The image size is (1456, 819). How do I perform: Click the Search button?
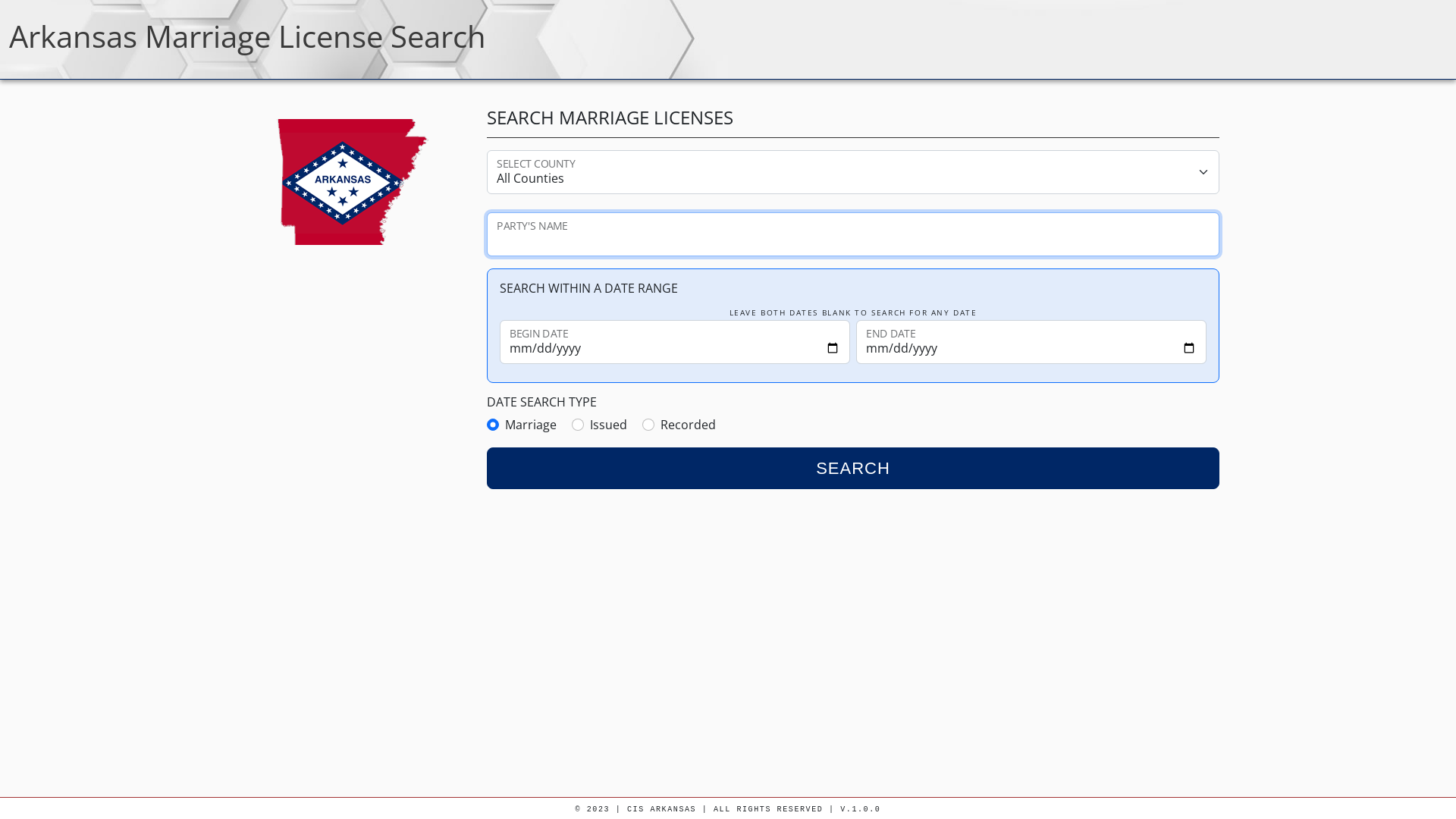pyautogui.click(x=853, y=468)
